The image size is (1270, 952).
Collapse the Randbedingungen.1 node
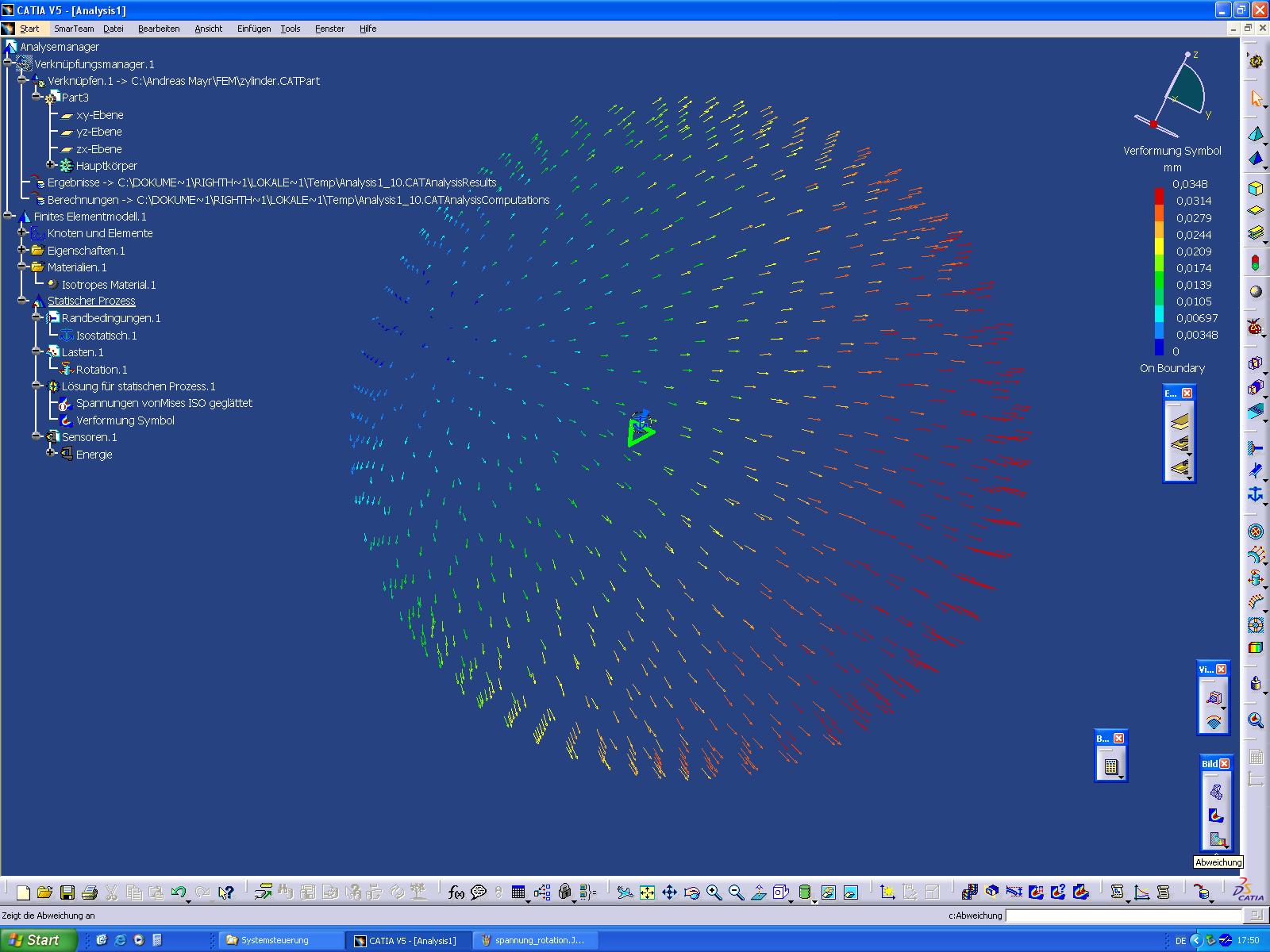pyautogui.click(x=37, y=317)
